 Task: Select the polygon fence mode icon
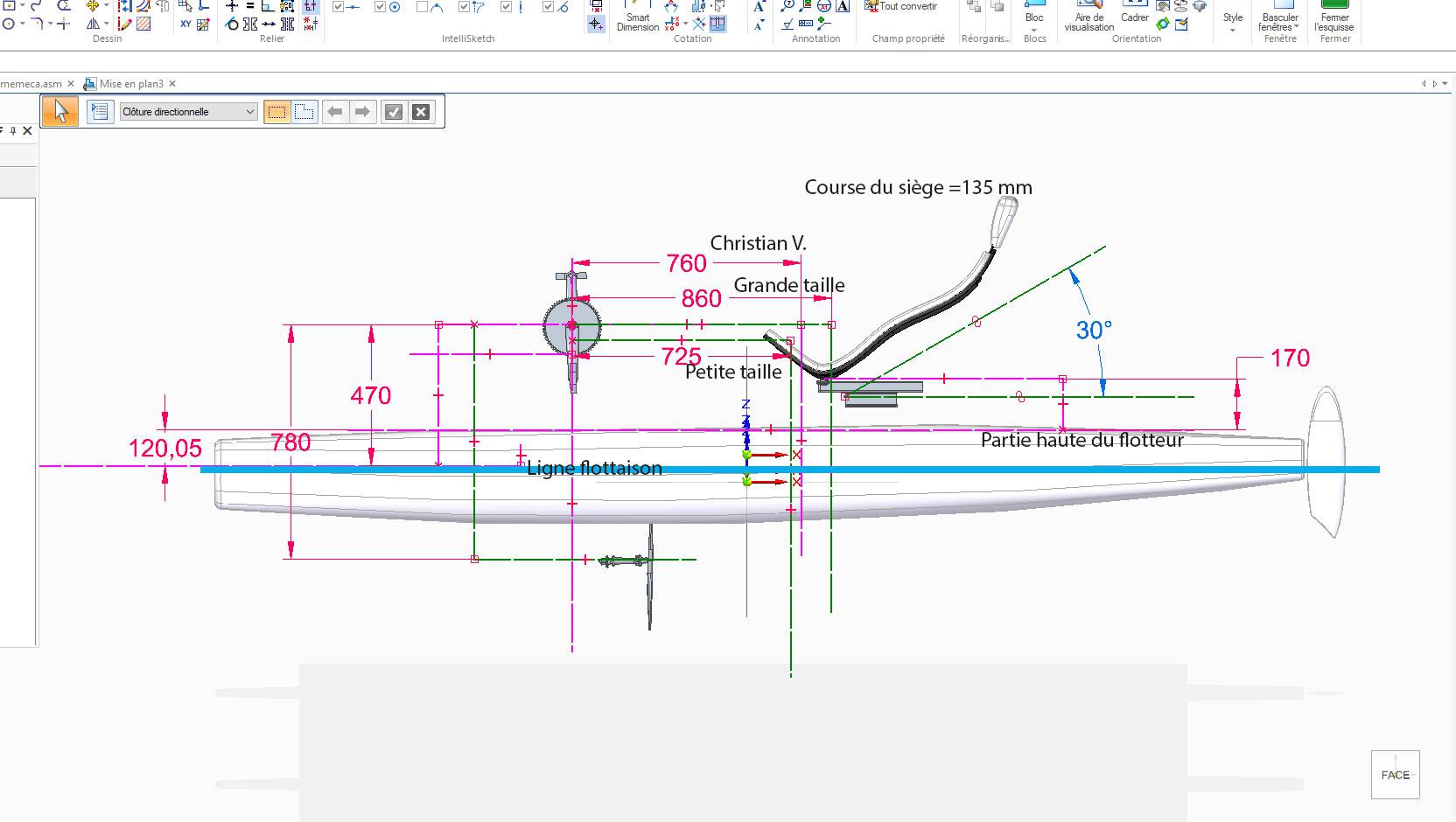coord(304,112)
